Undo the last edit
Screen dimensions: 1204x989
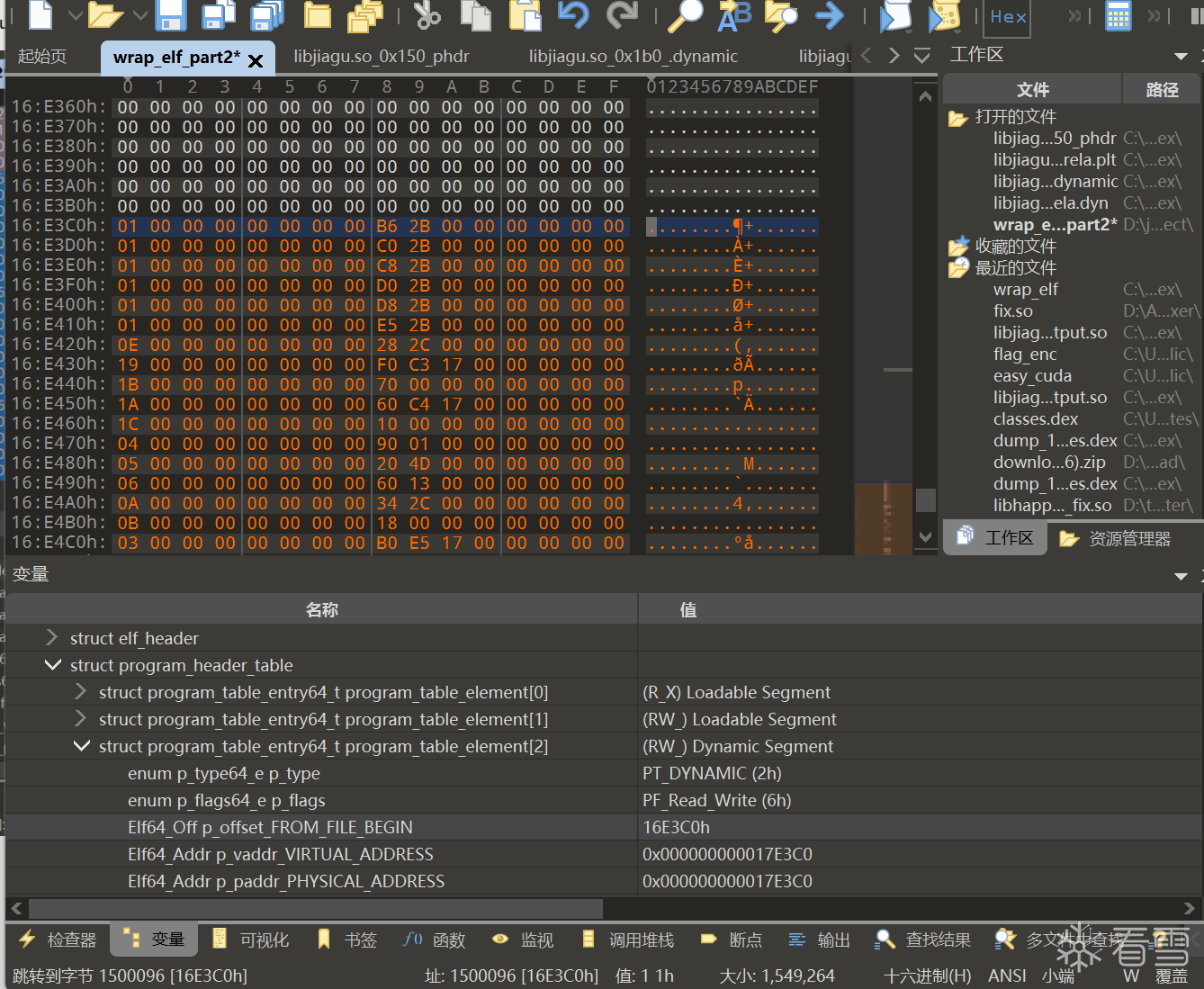(573, 15)
